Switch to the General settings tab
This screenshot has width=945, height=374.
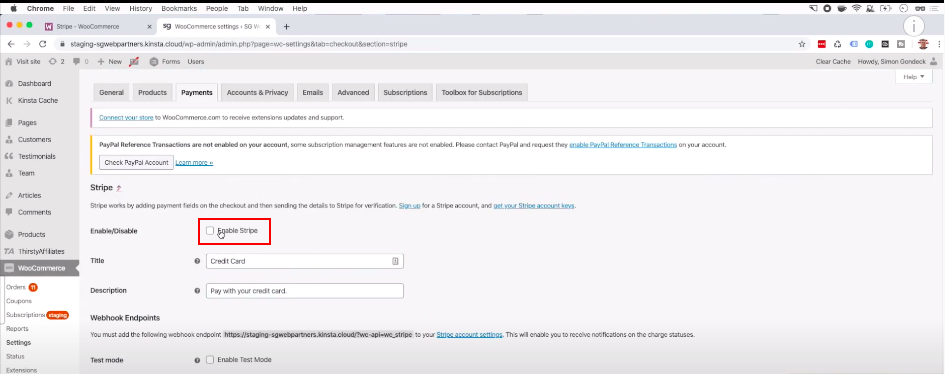tap(111, 93)
